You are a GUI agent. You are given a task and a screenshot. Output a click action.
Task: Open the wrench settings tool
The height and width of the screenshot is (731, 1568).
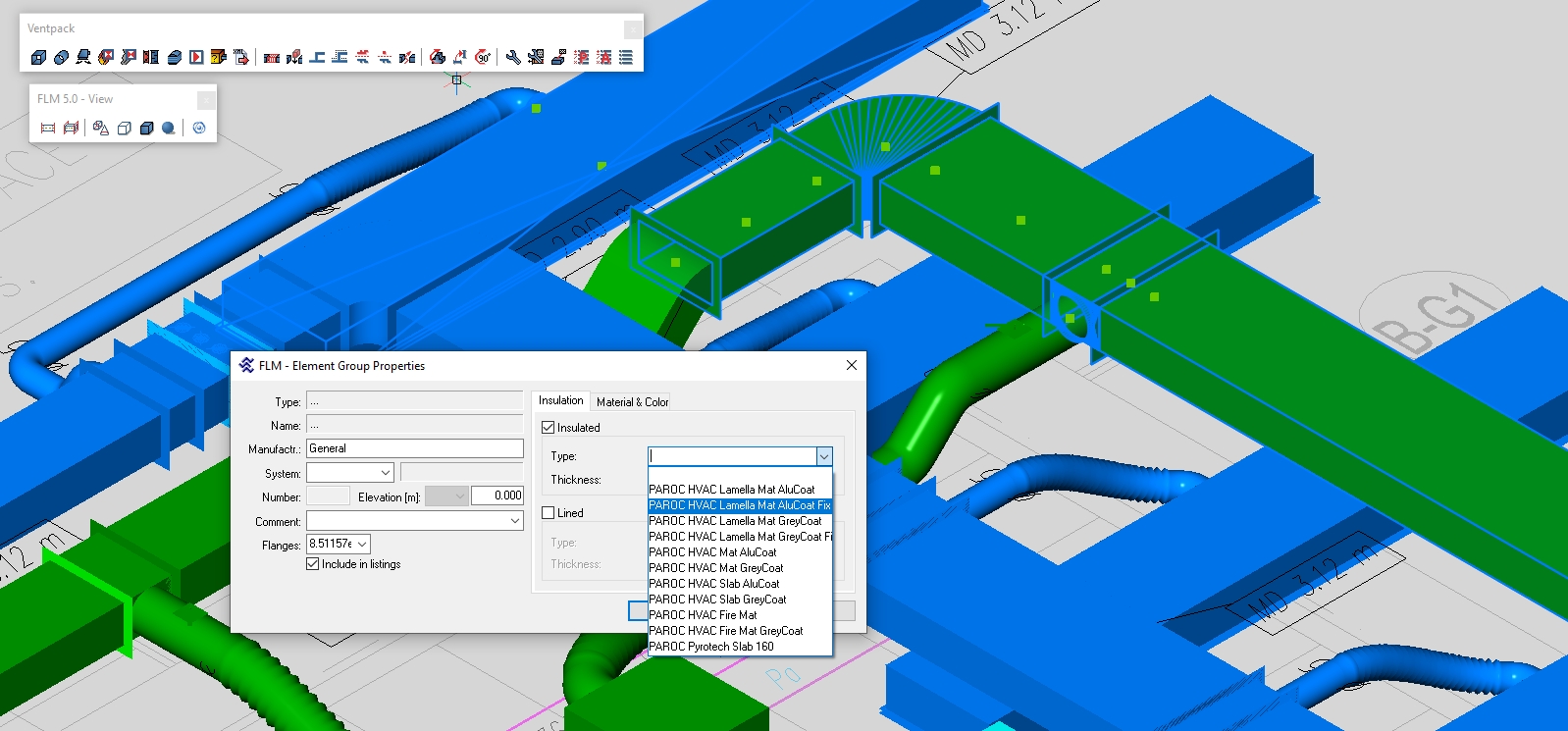(513, 57)
